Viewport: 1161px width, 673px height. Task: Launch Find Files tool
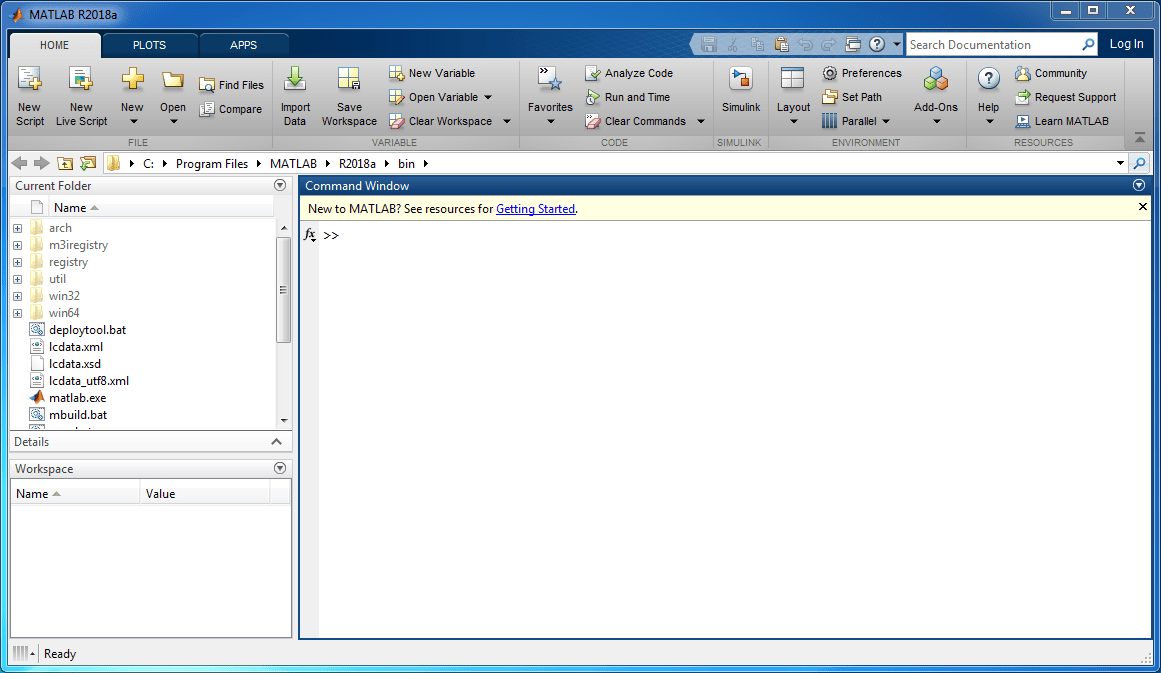coord(231,85)
